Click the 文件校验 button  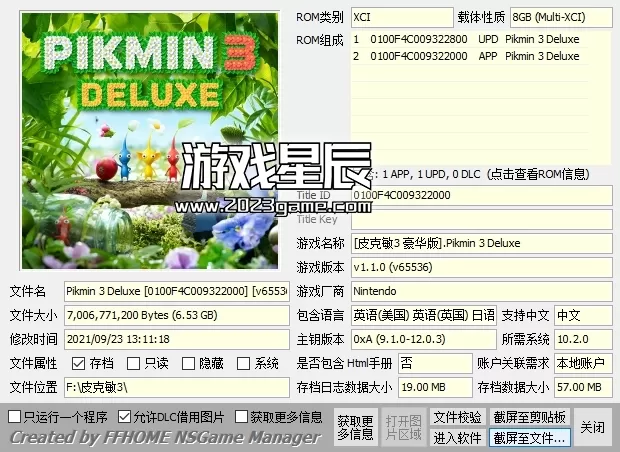[x=457, y=417]
